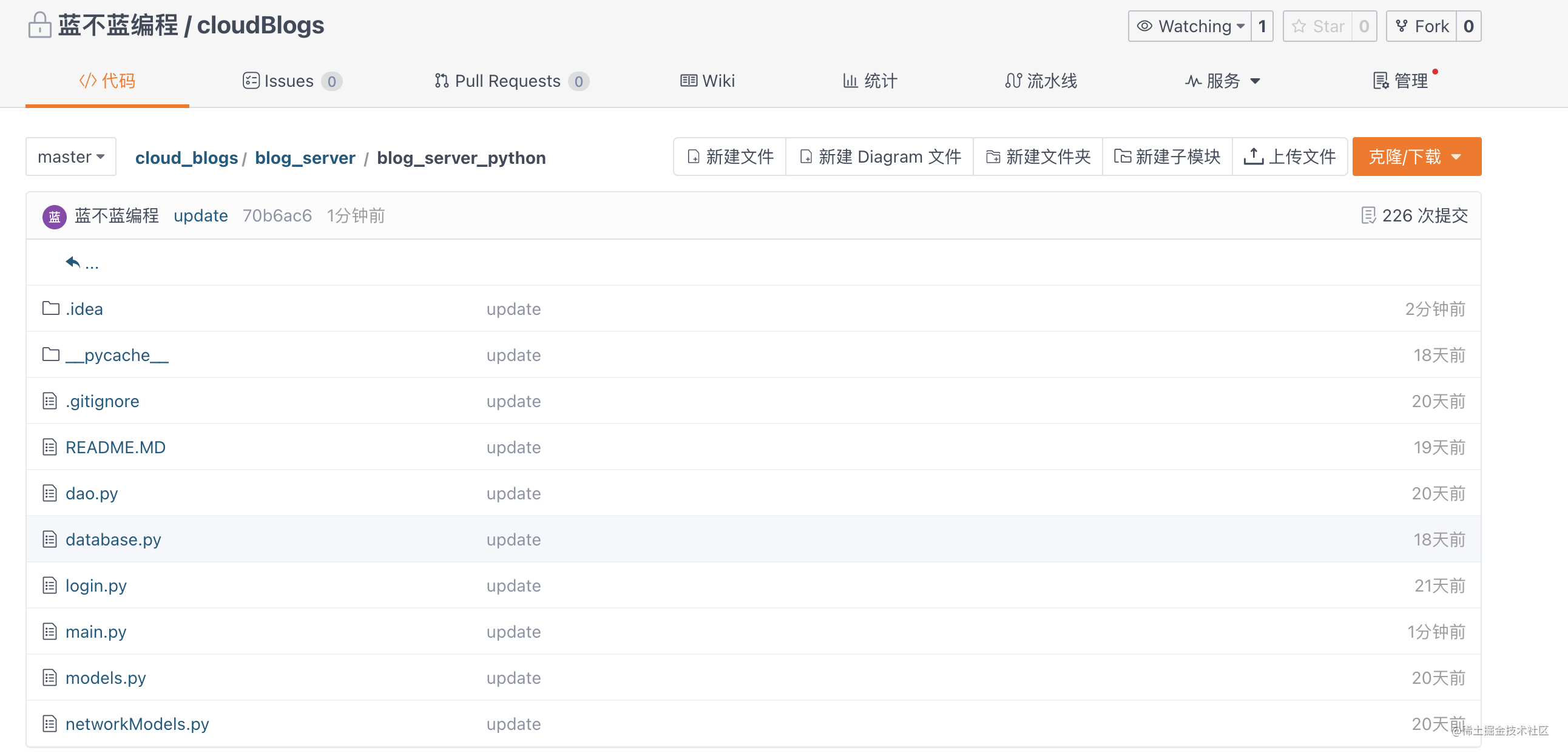Click the file icon beside README.MD

(x=50, y=447)
